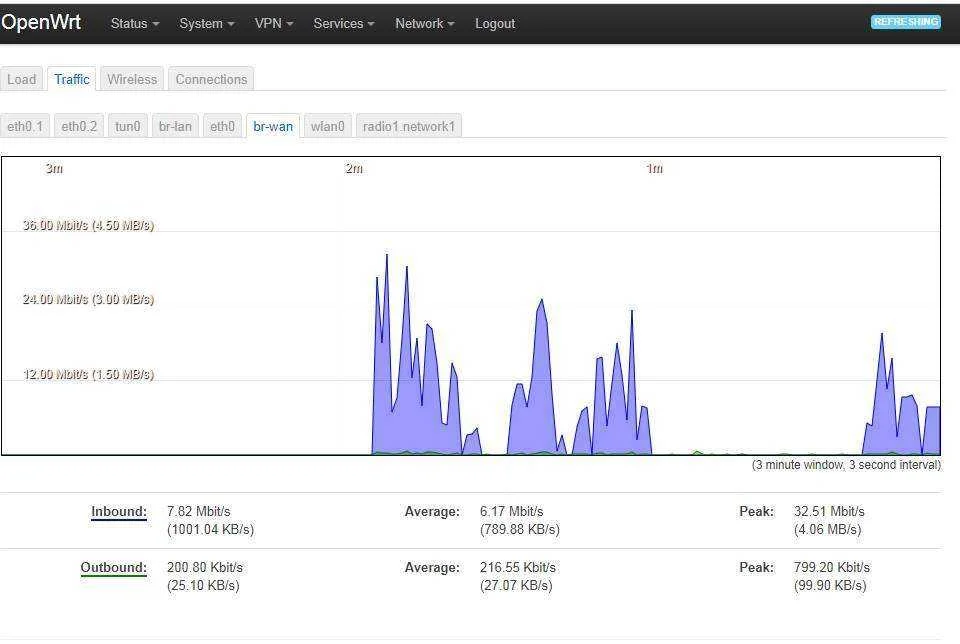Click the inbound value 7.82 Mbit/s
This screenshot has width=960, height=644.
[198, 511]
